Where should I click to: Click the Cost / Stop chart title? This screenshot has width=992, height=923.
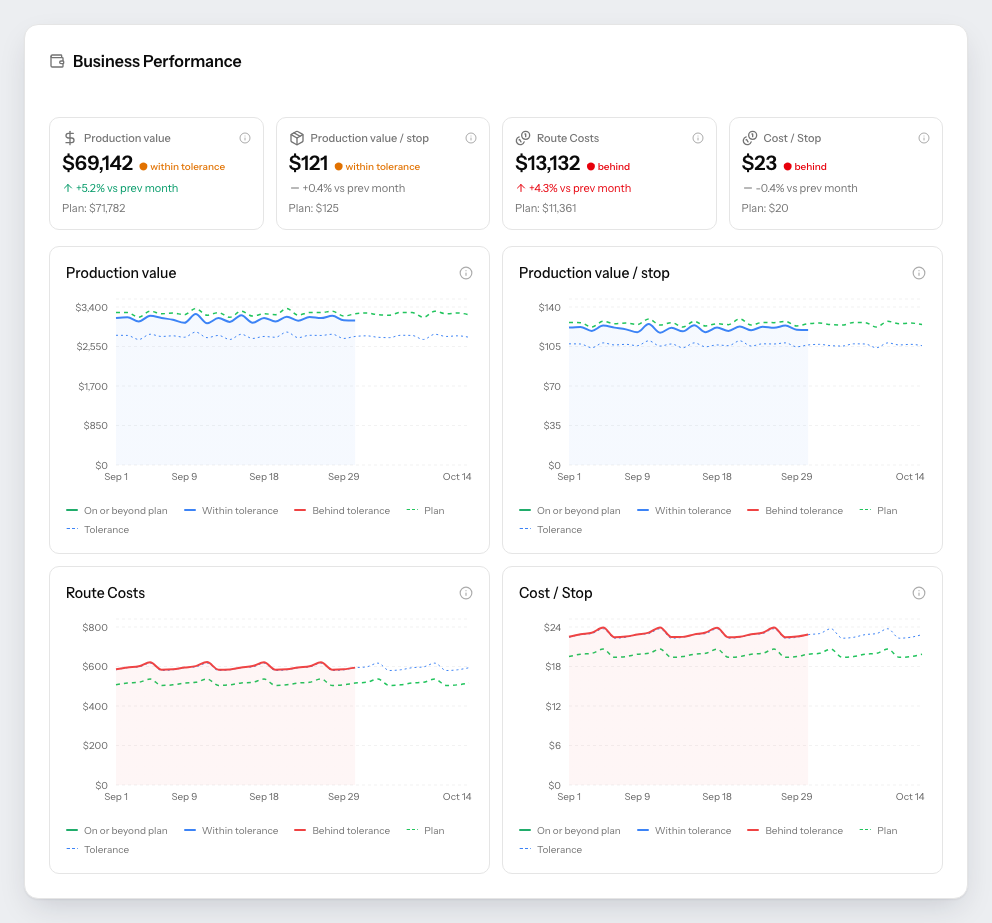coord(555,593)
